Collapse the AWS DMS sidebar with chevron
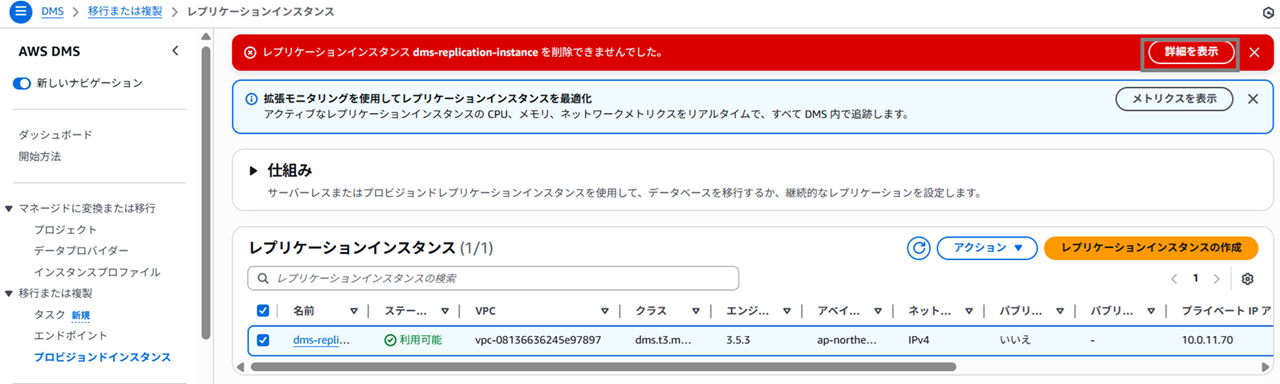Screen dimensions: 1280x384 175,51
